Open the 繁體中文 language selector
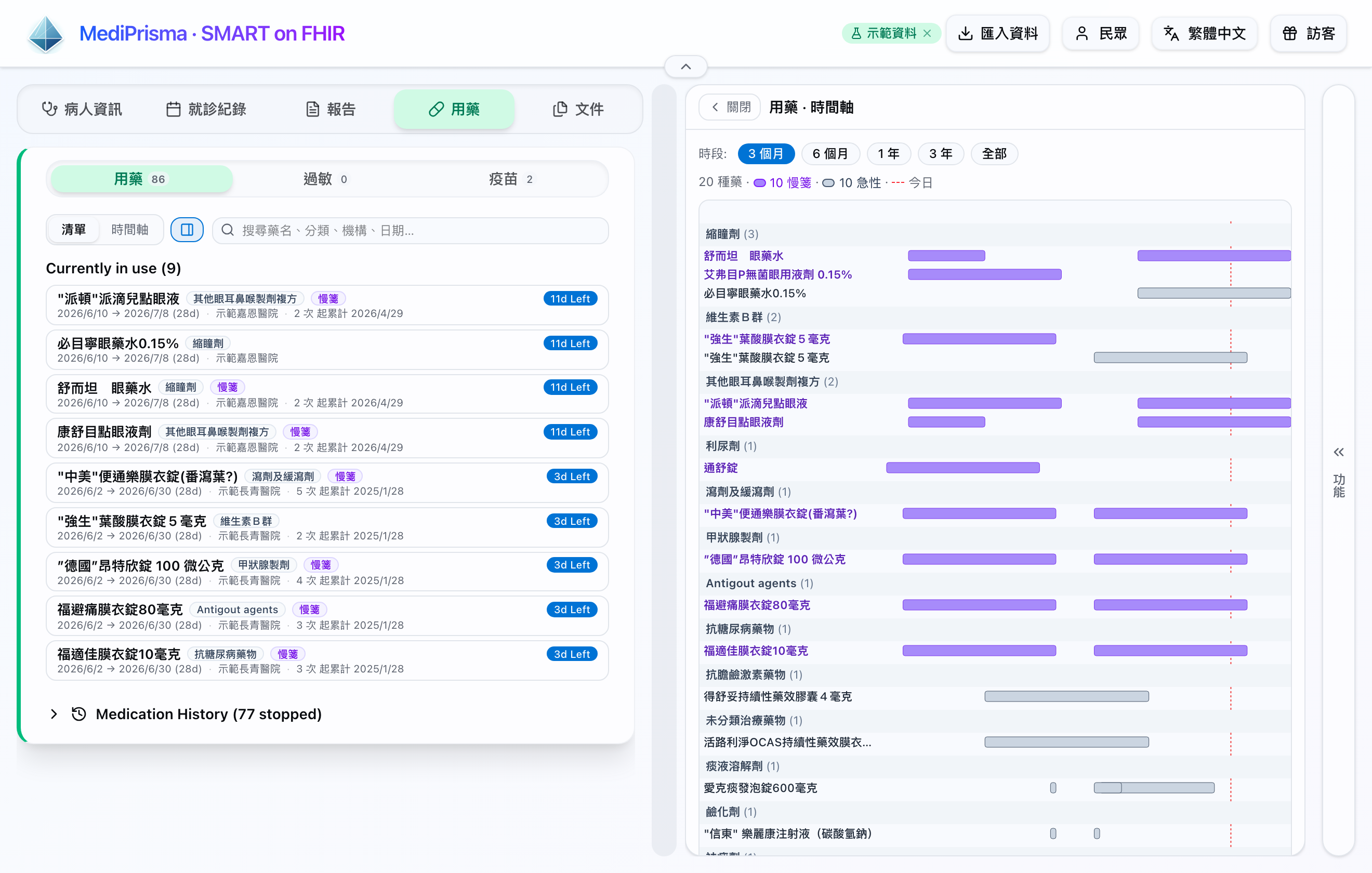The height and width of the screenshot is (873, 1372). (x=1204, y=34)
